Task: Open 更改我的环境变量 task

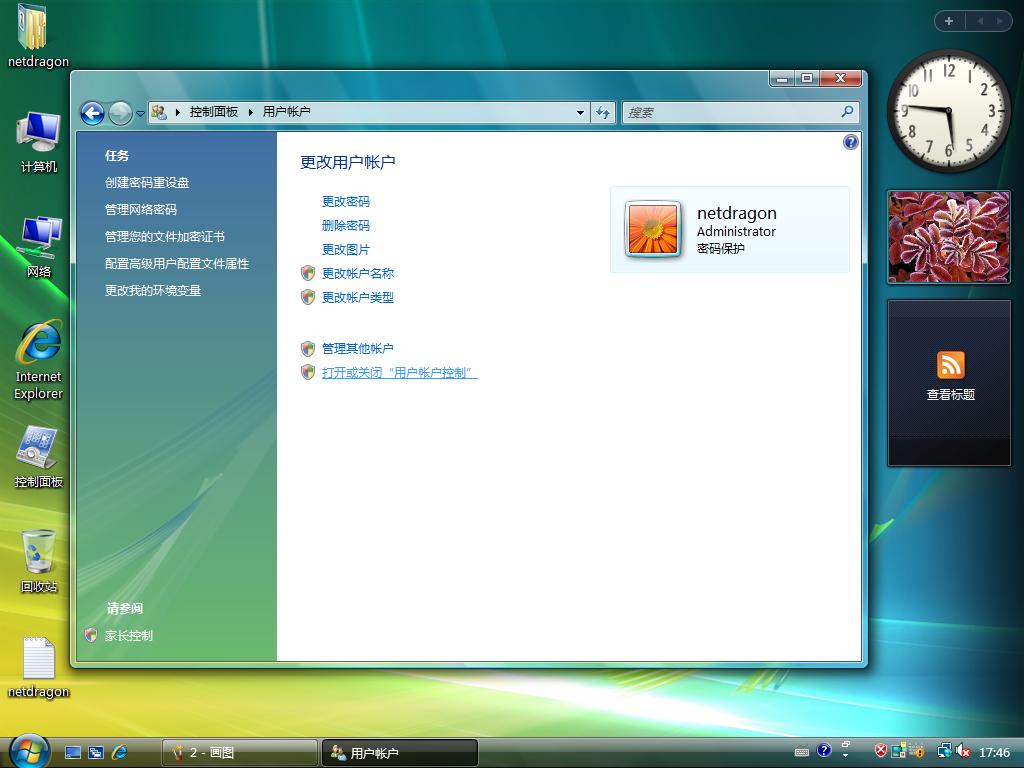Action: coord(153,291)
